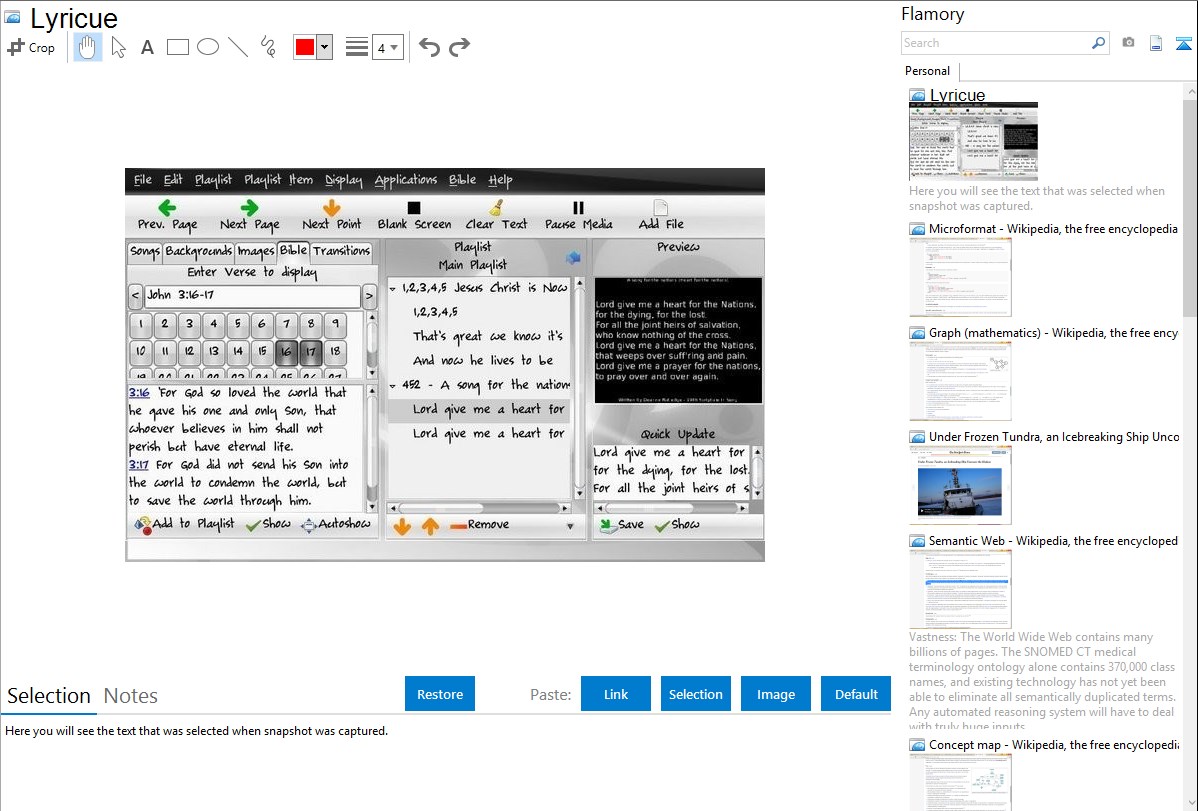This screenshot has width=1198, height=811.
Task: Undo the last edit
Action: (429, 47)
